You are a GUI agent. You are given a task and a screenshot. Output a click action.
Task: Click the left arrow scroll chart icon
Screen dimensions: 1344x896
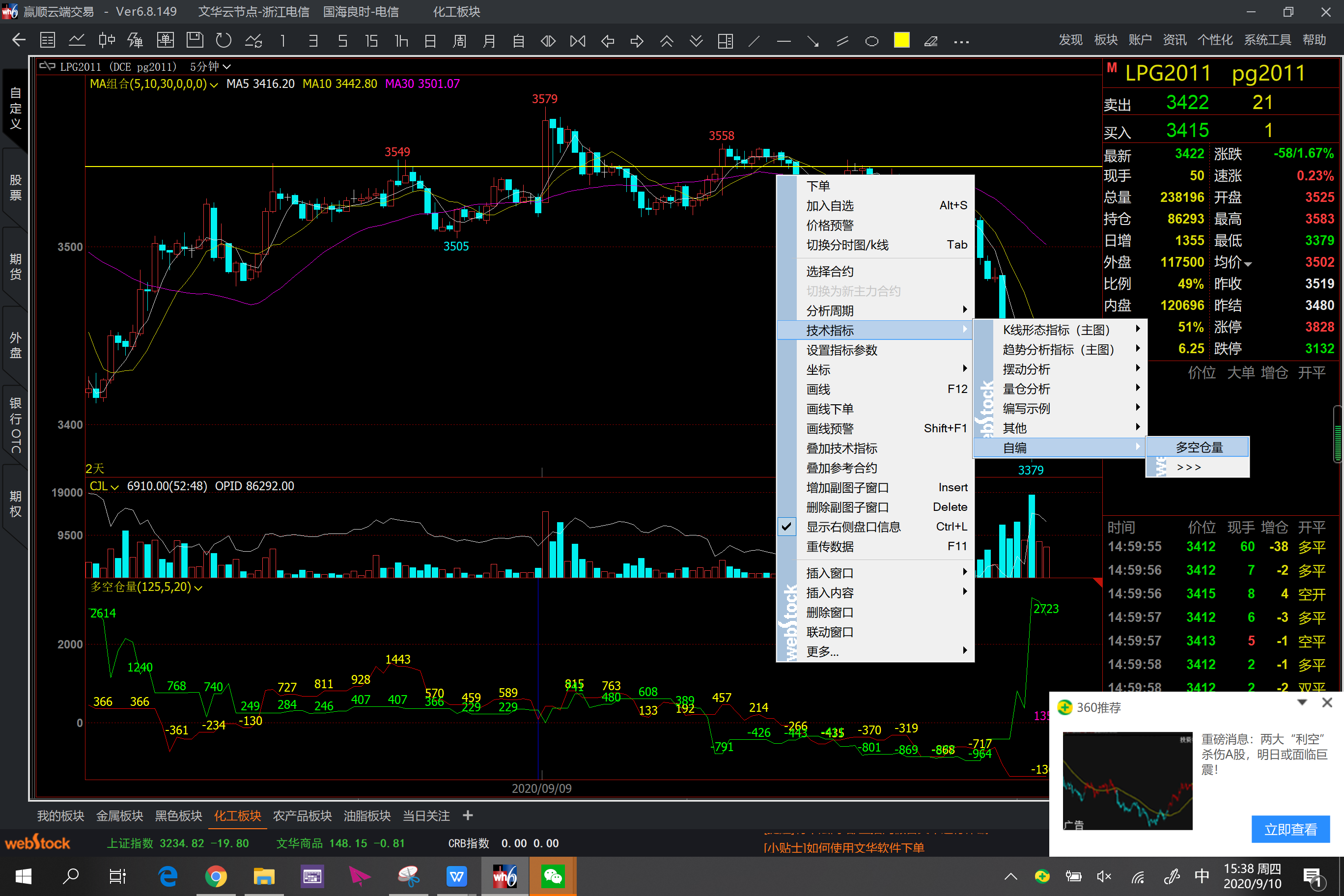[x=608, y=41]
